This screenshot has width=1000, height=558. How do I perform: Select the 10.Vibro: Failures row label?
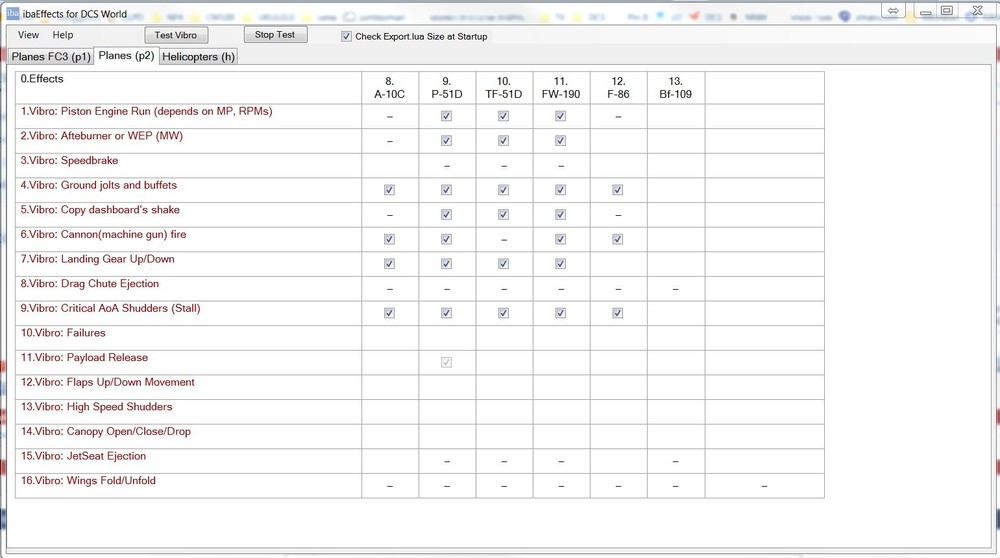(x=63, y=333)
